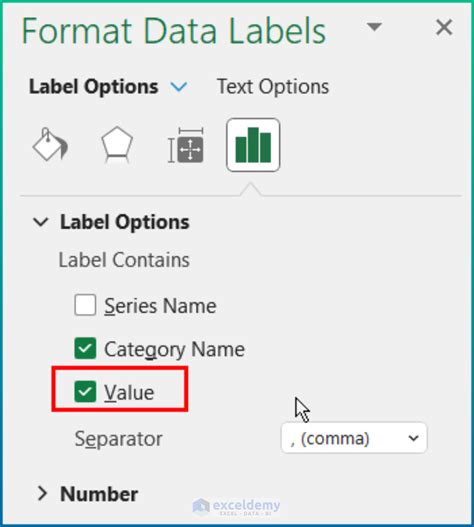474x527 pixels.
Task: Open the task pane options arrow
Action: (x=374, y=27)
